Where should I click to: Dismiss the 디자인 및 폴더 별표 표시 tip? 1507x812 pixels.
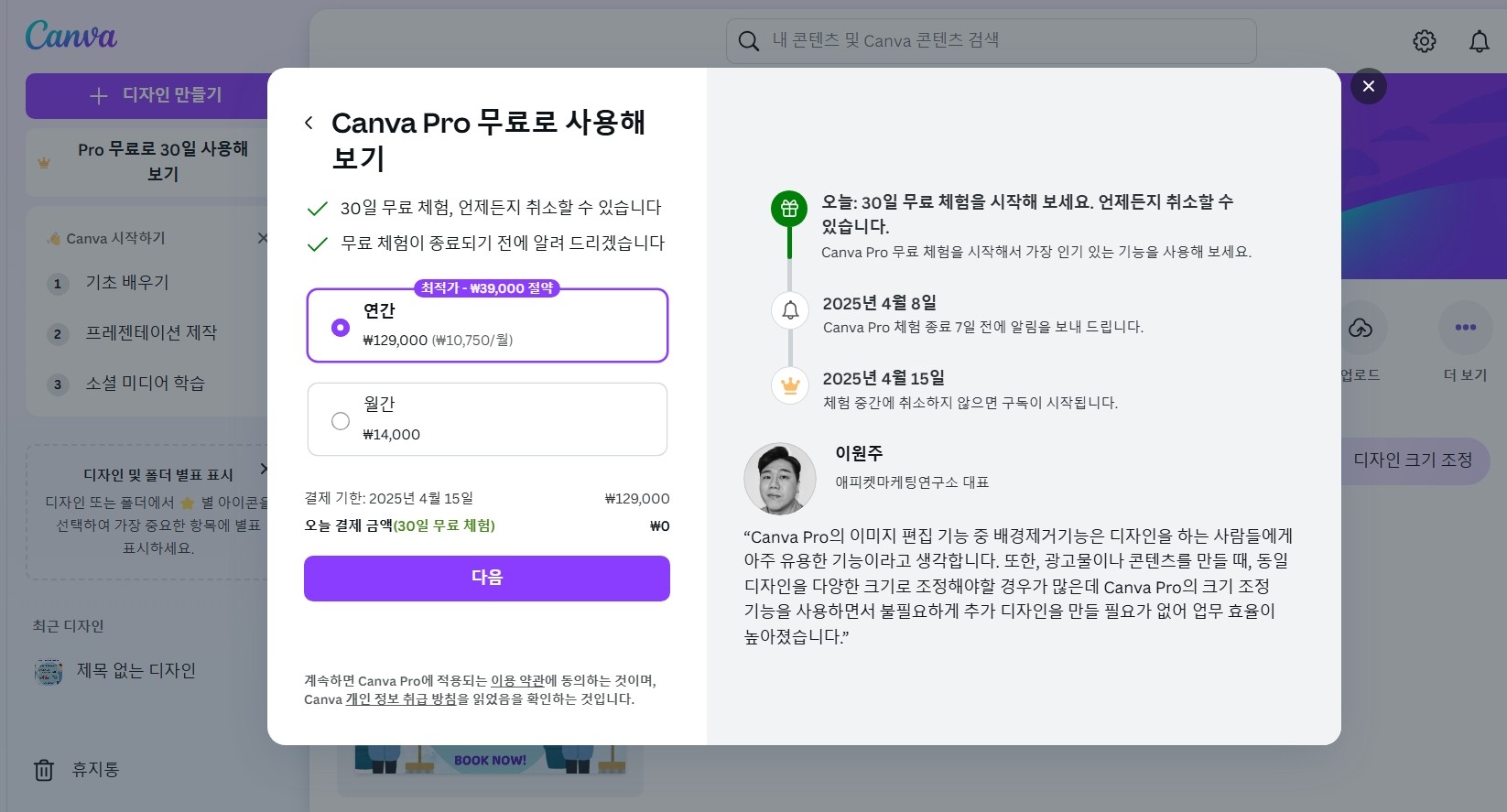(x=264, y=469)
